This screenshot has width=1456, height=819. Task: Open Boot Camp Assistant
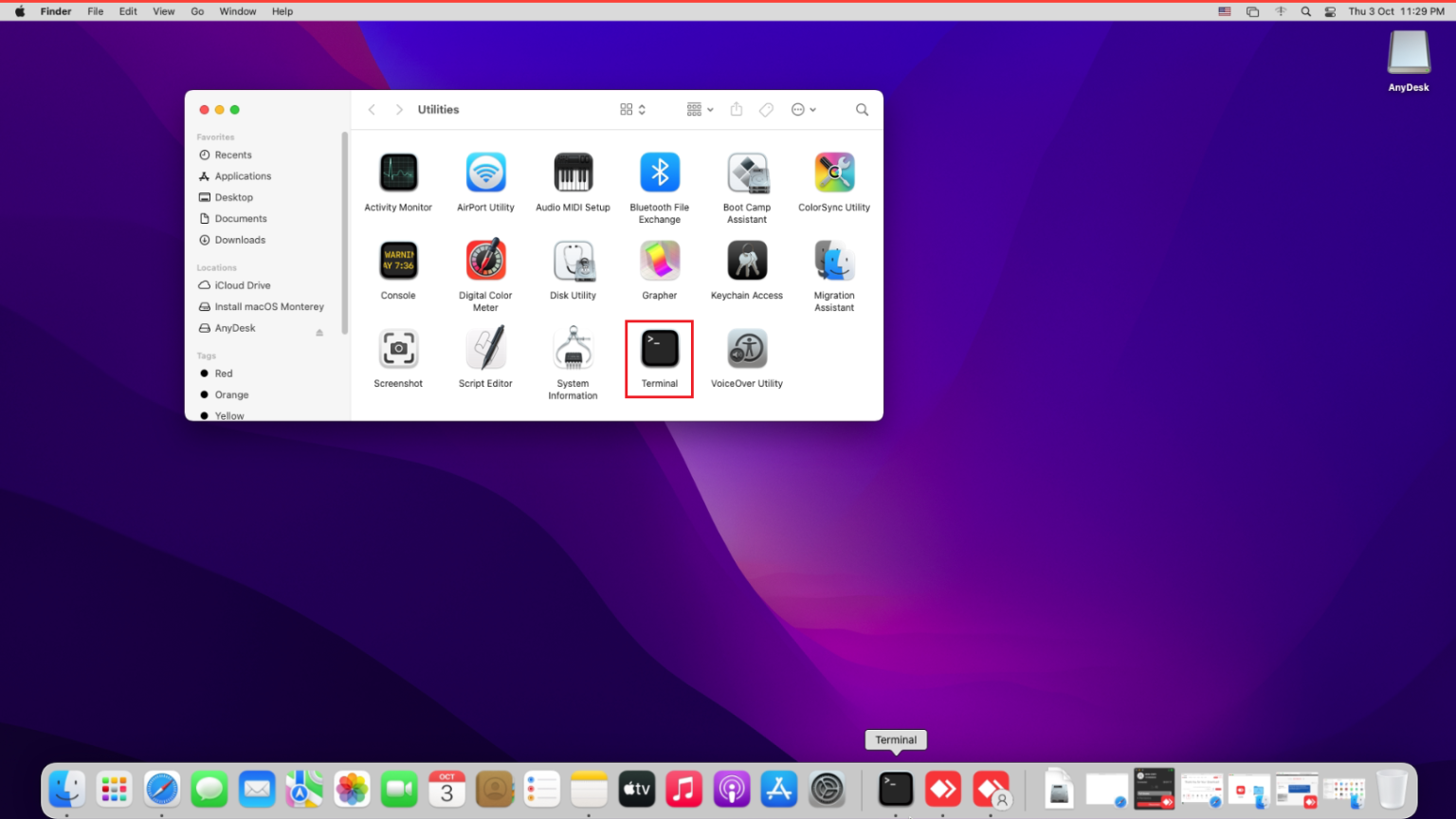[x=746, y=173]
